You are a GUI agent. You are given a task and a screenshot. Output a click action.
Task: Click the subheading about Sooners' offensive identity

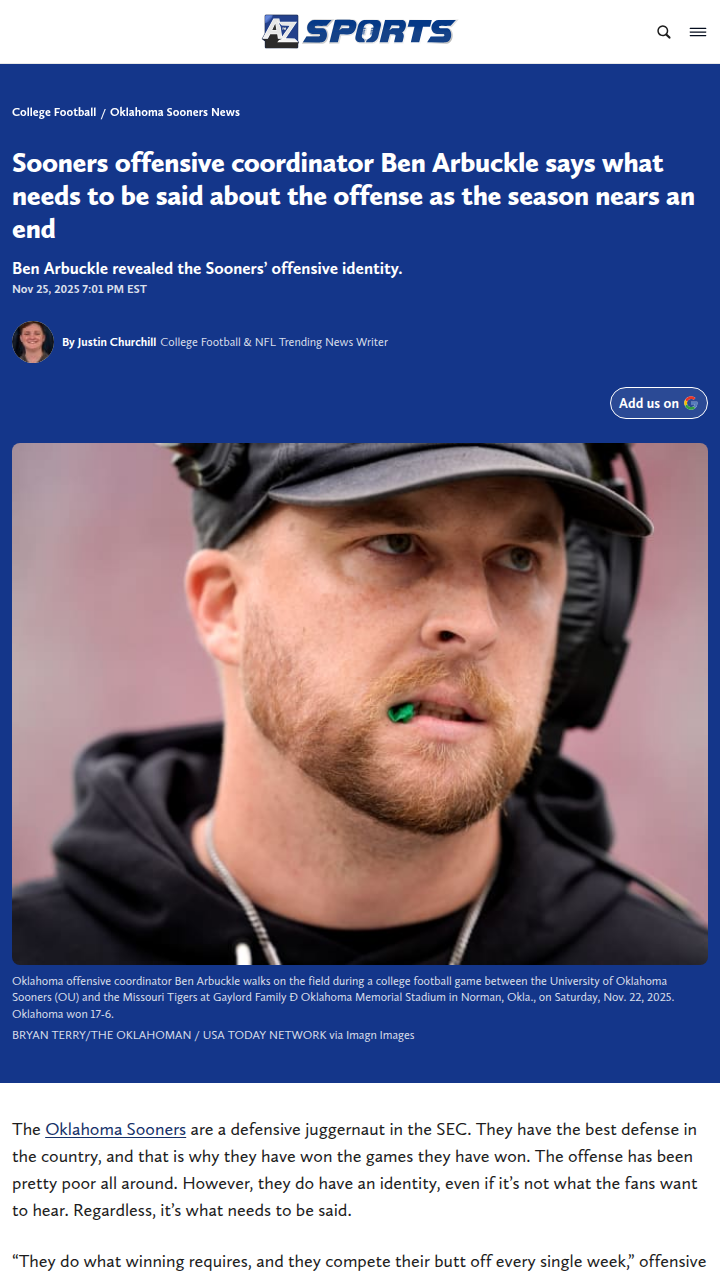(207, 269)
